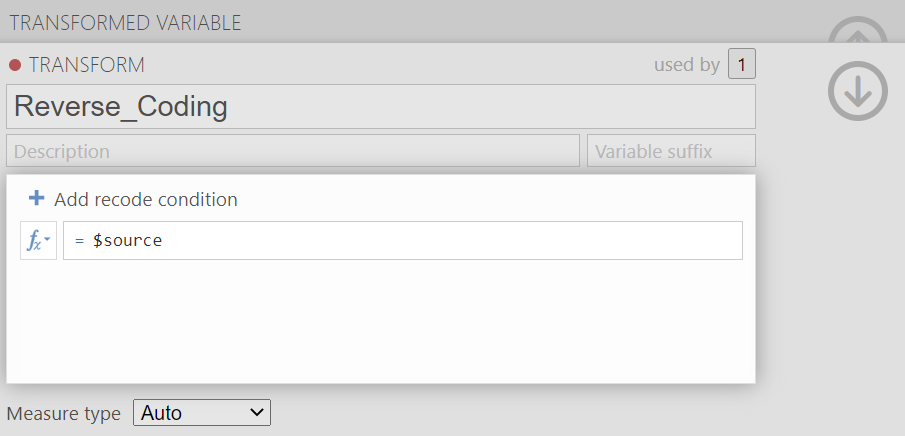The height and width of the screenshot is (436, 905).
Task: Open the fx function picker icon
Action: (39, 240)
